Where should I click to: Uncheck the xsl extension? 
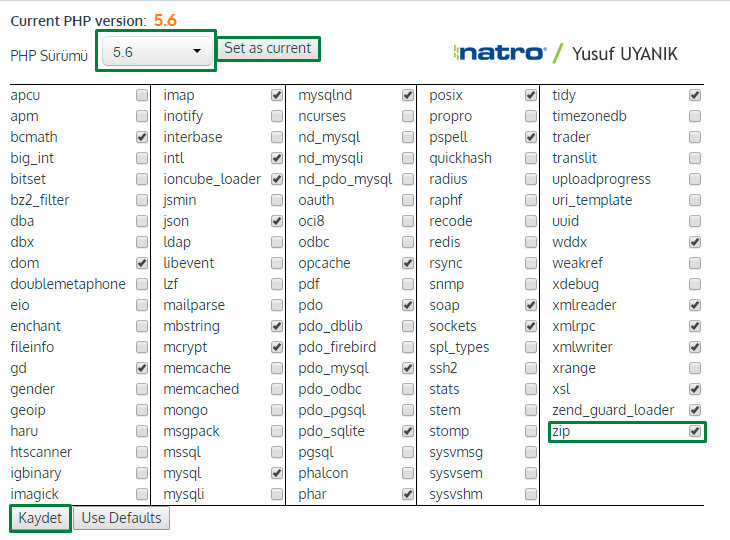tap(695, 389)
